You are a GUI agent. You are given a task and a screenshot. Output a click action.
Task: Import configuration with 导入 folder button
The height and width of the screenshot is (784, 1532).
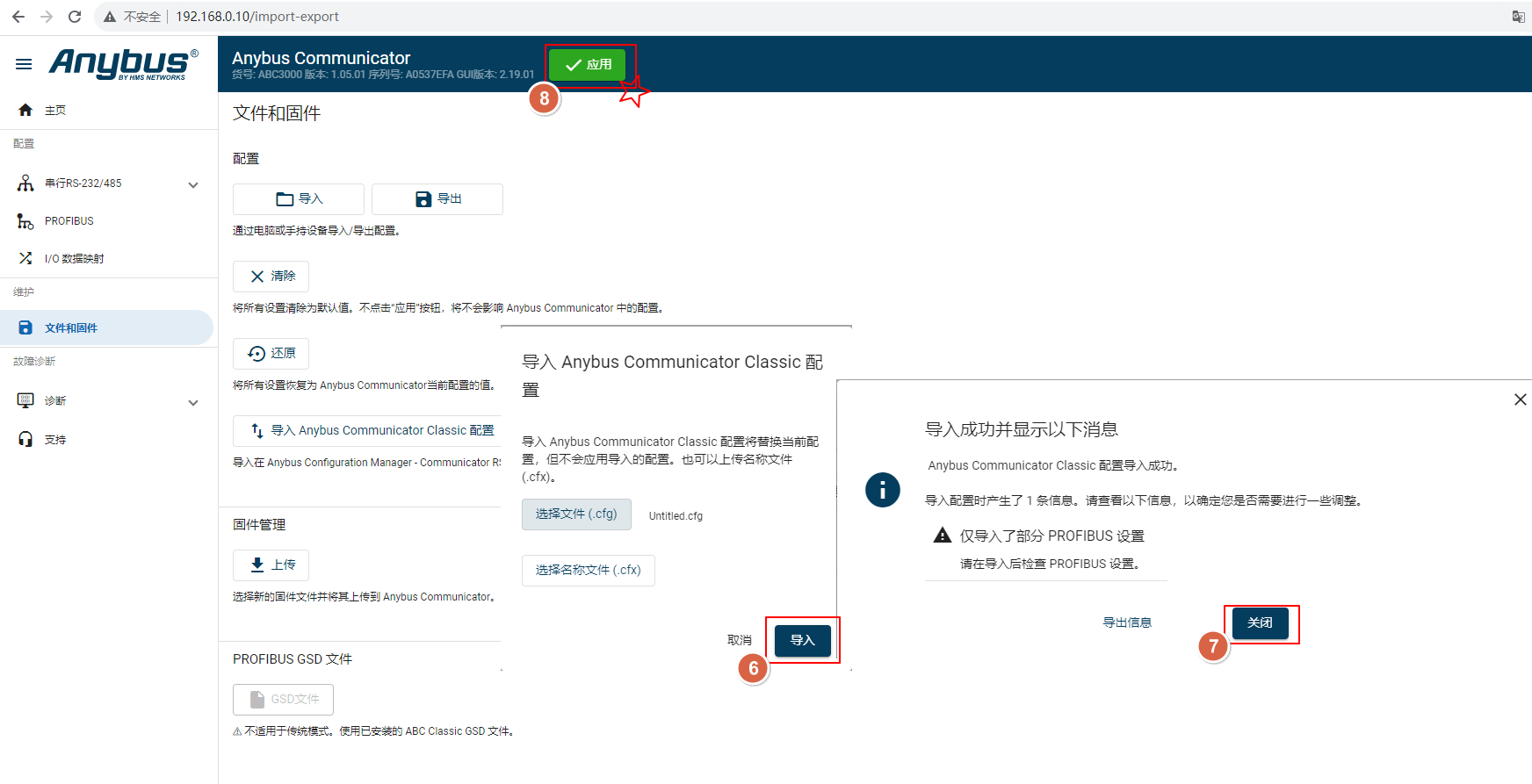tap(299, 199)
